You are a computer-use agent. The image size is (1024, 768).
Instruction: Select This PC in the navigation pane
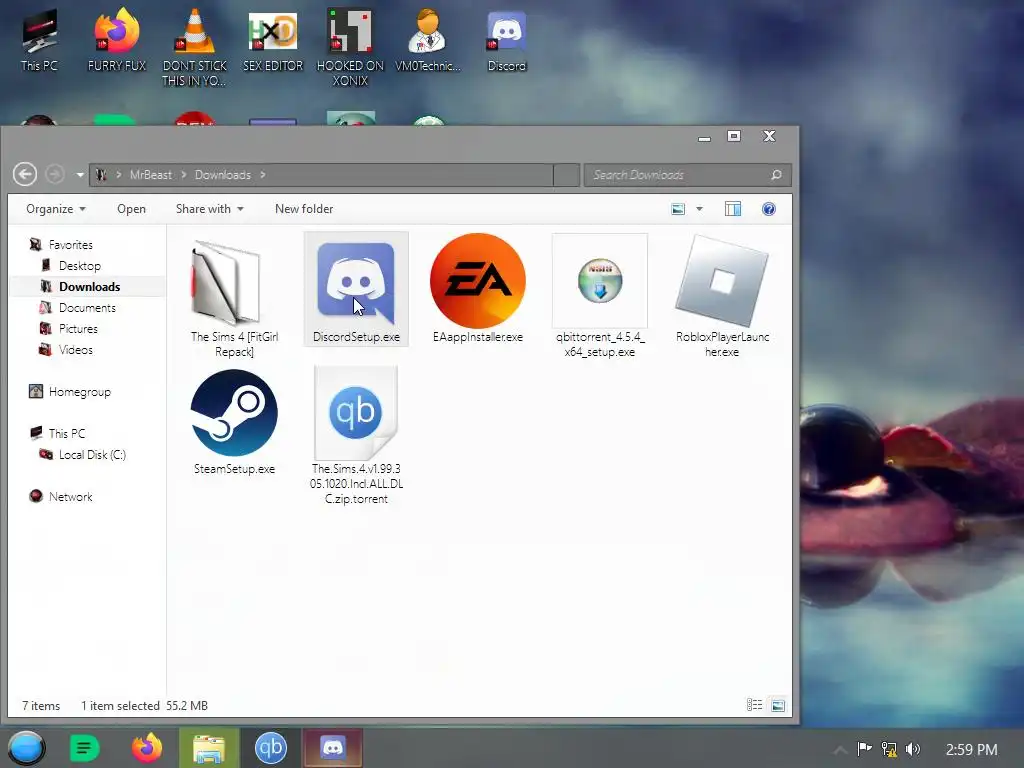coord(67,434)
